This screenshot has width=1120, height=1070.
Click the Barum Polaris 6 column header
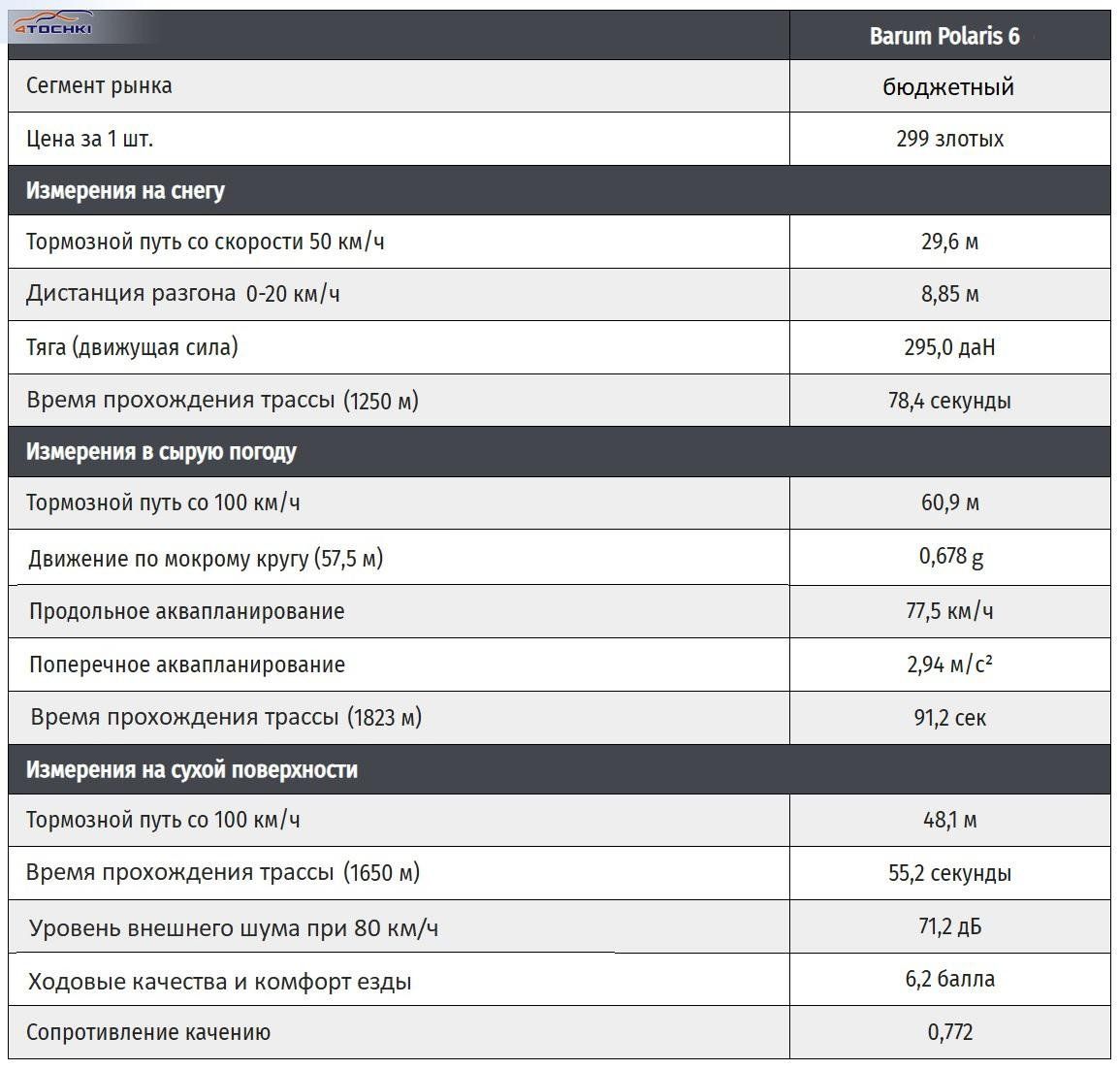(x=944, y=37)
